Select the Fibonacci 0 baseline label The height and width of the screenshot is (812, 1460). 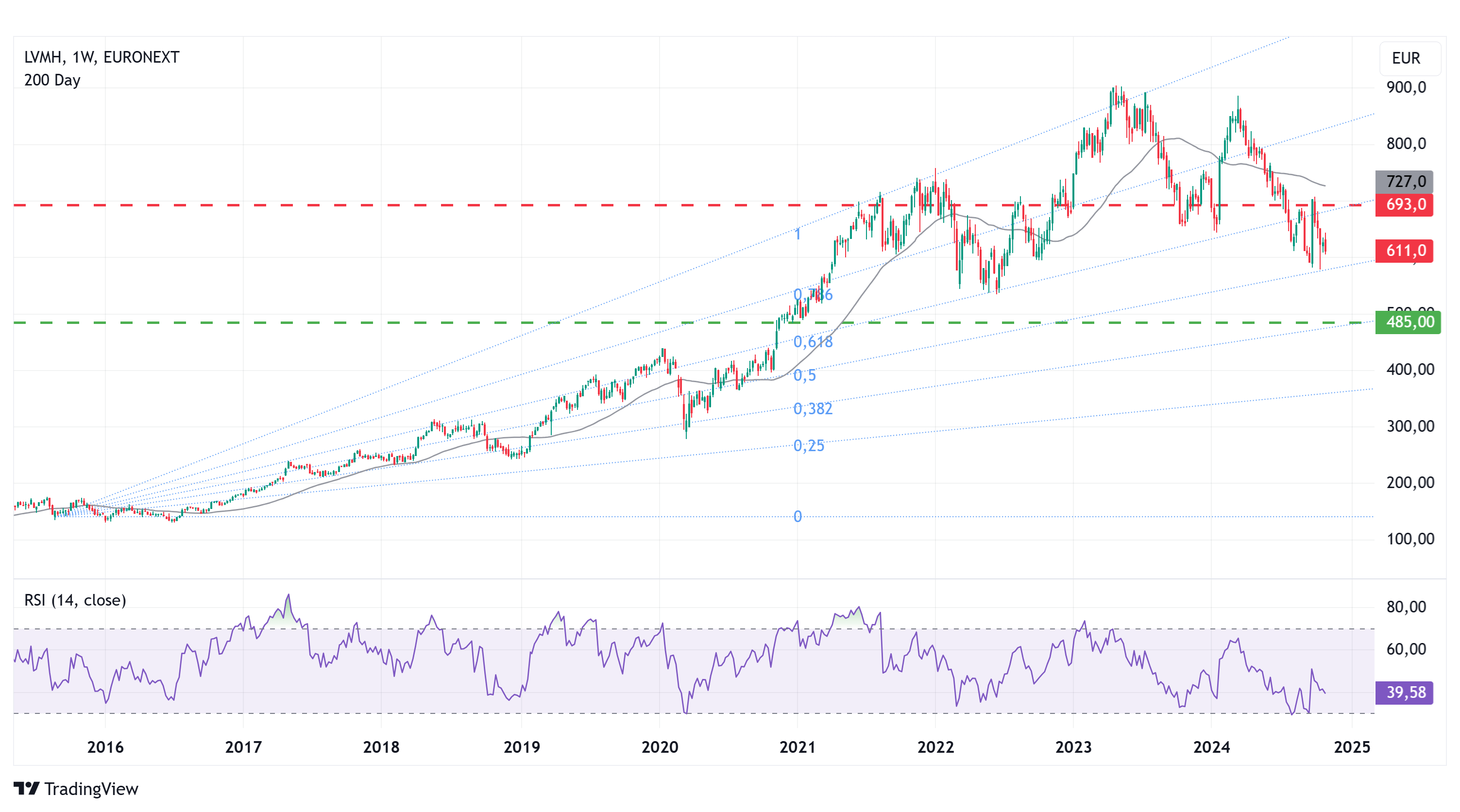point(798,516)
